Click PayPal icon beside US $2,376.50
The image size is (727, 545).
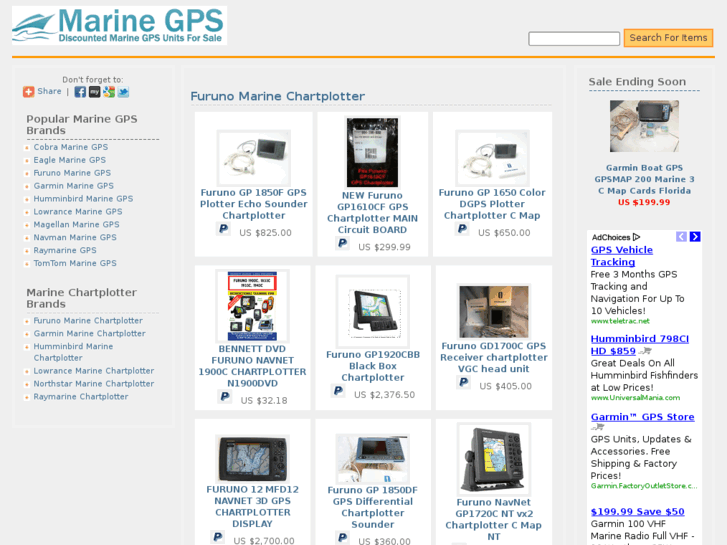(x=338, y=391)
